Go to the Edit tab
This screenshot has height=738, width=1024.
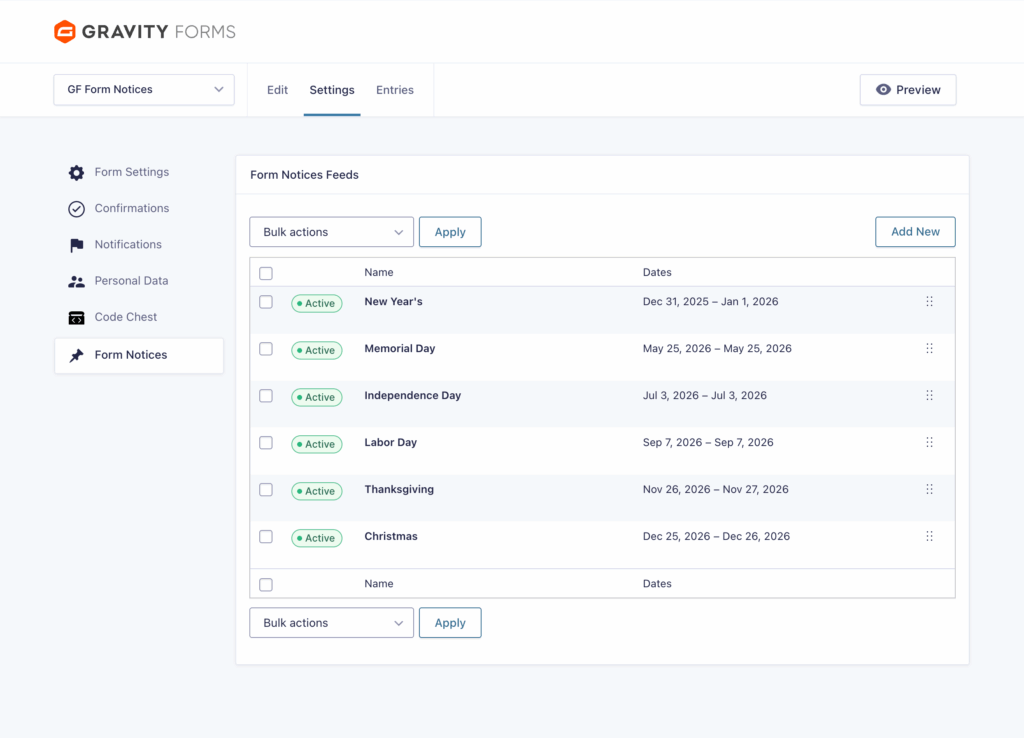tap(277, 90)
